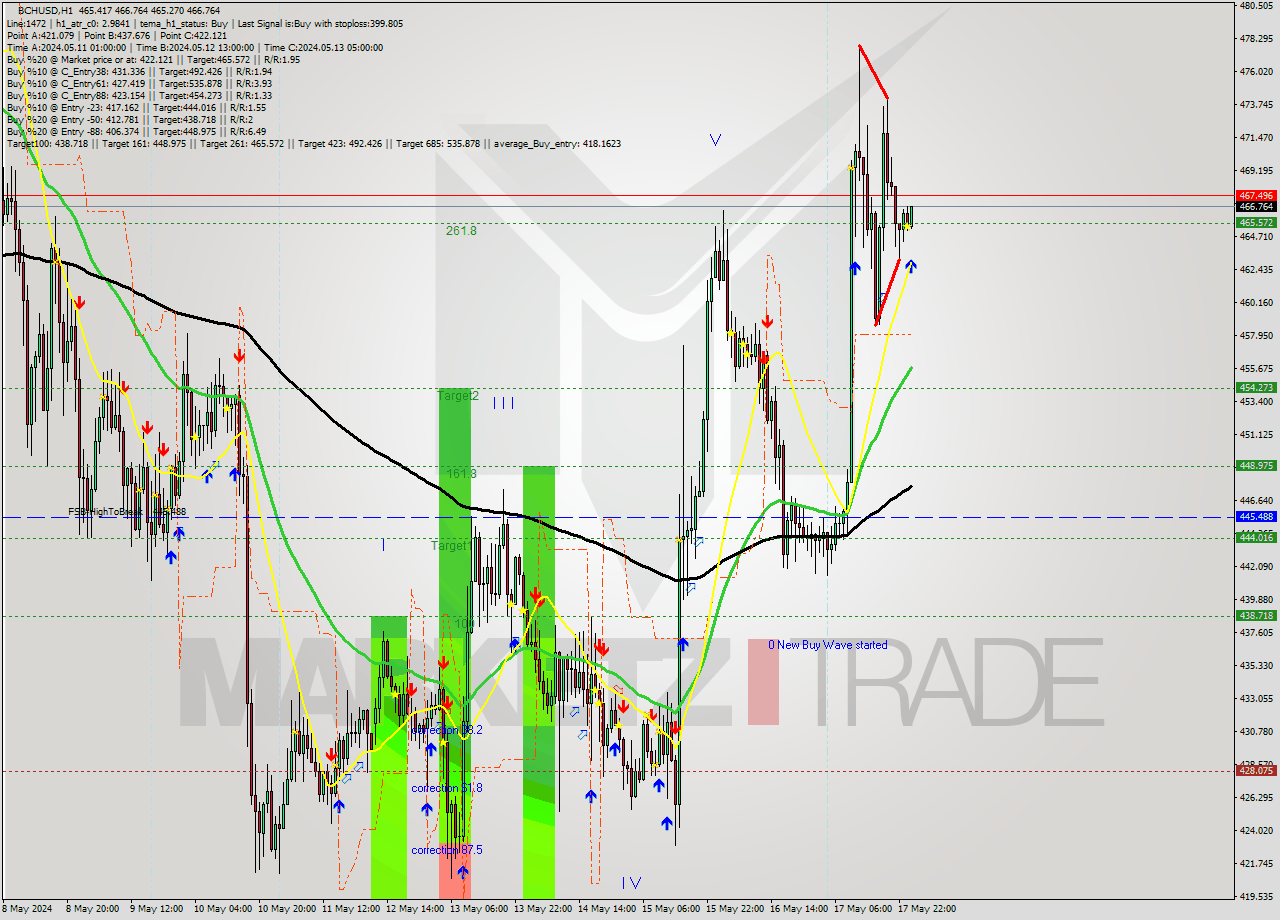Click the '15 May 06:00' time axis label

point(671,909)
